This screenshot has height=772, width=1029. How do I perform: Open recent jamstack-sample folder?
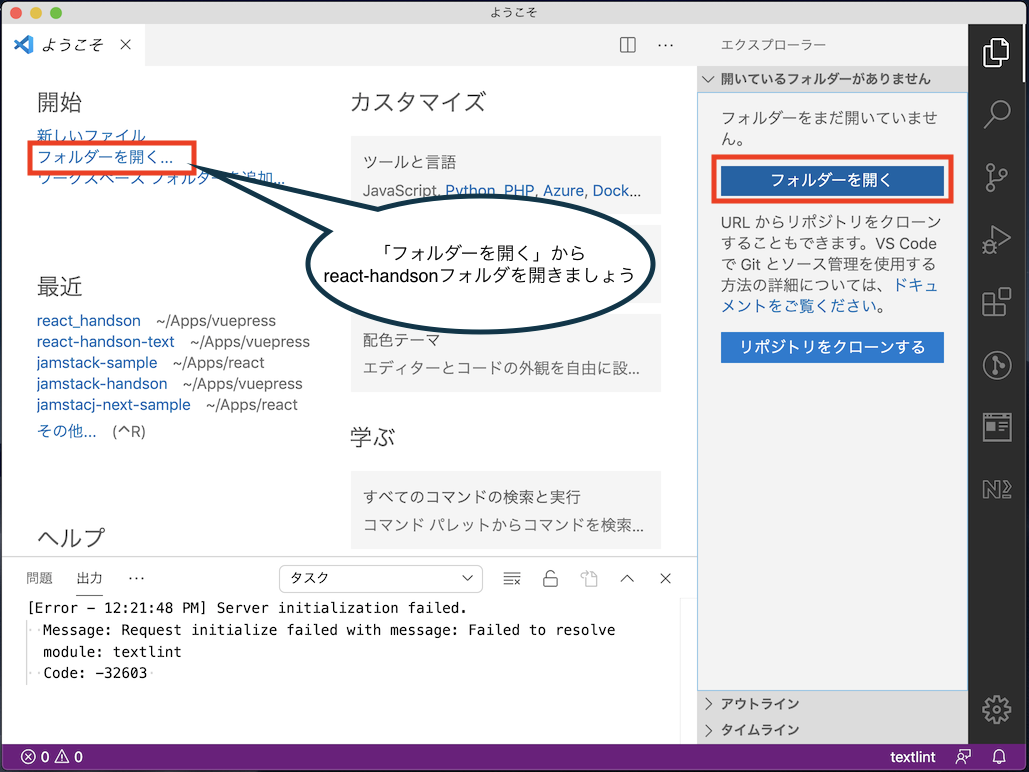coord(97,362)
